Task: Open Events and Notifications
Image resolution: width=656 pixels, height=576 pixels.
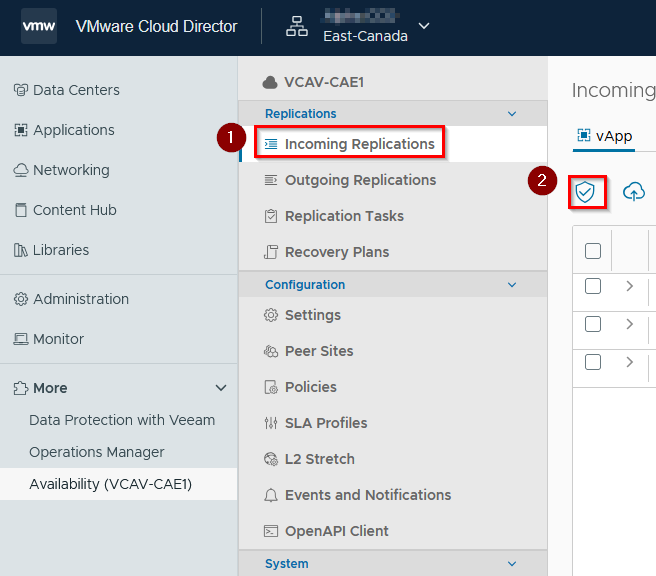Action: click(x=368, y=495)
